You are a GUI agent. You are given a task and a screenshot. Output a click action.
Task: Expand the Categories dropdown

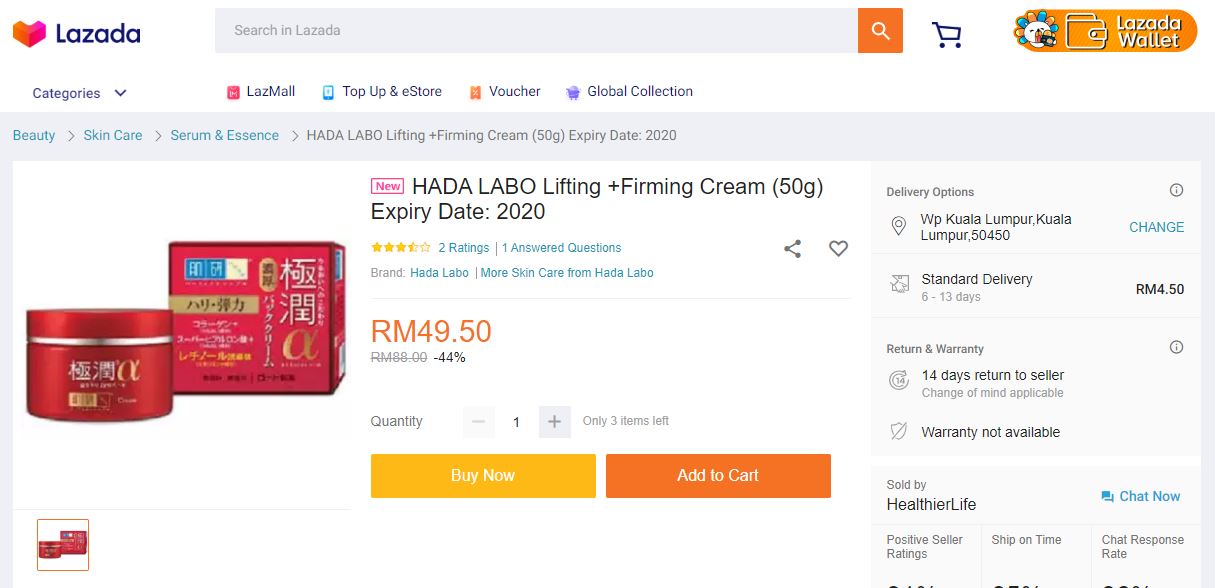click(79, 93)
